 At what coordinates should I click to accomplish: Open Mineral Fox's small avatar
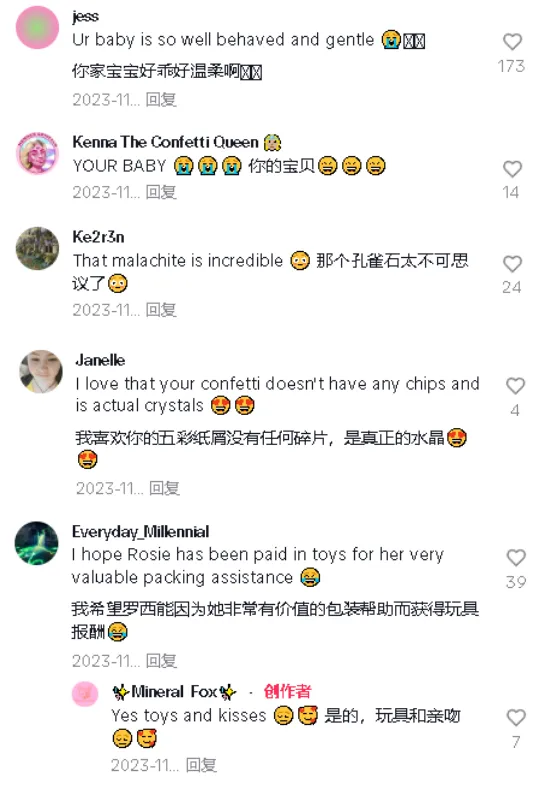[85, 694]
